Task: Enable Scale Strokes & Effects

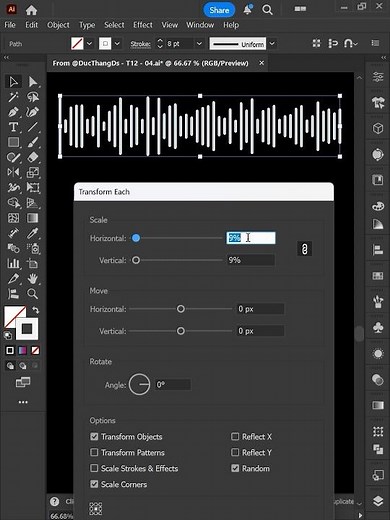Action: point(94,468)
